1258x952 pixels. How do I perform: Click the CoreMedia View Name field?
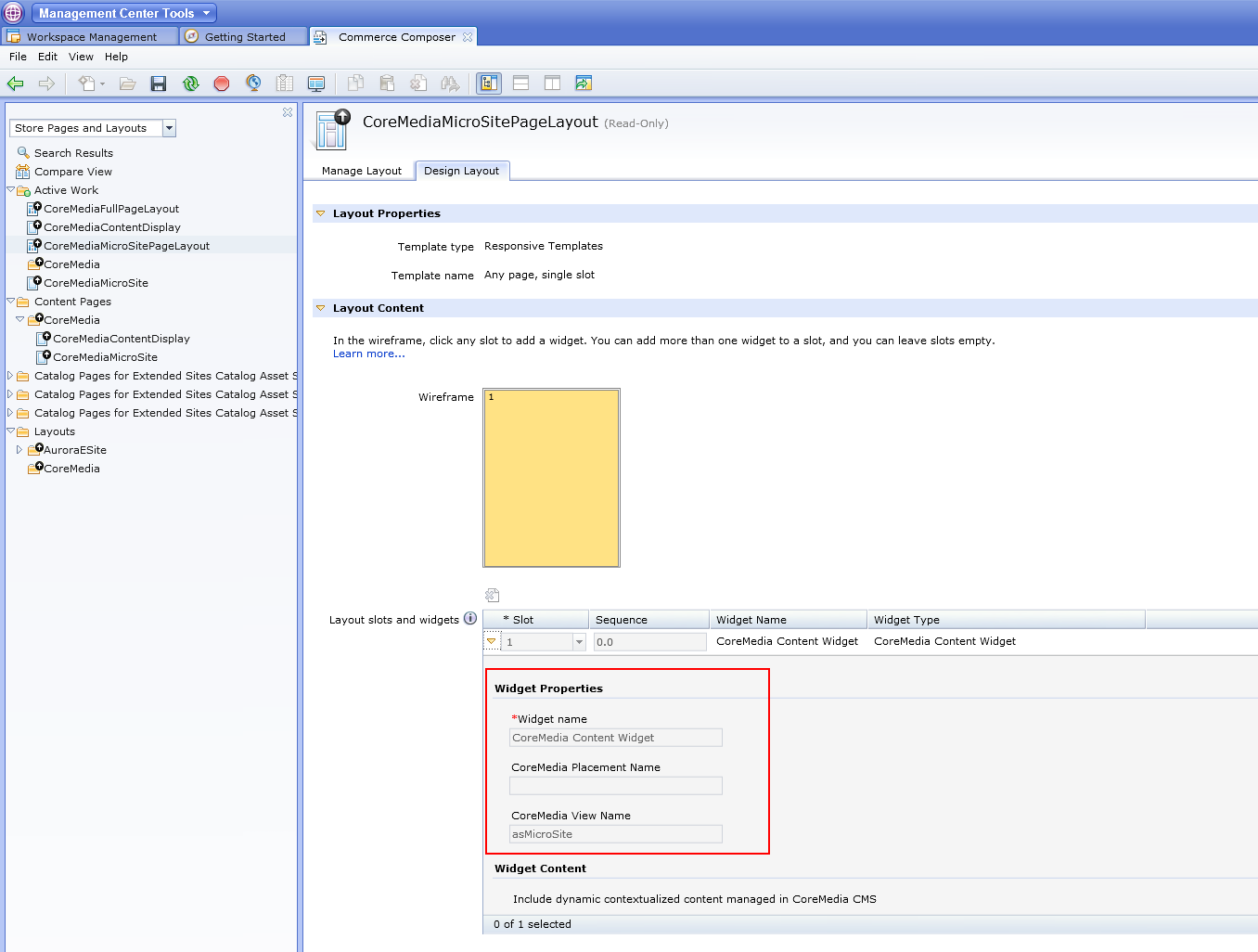coord(616,834)
